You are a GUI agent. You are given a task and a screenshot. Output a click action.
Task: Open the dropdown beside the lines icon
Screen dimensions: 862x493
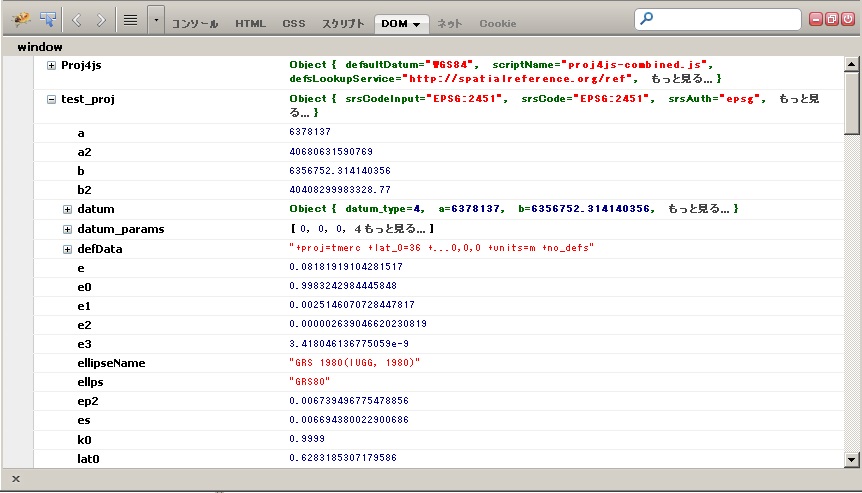155,19
